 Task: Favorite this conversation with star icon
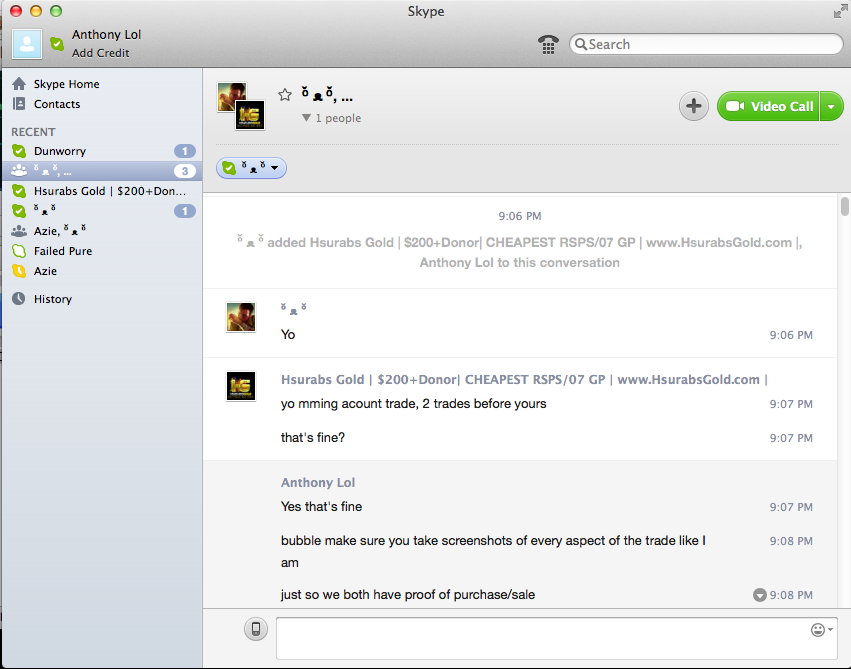coord(285,95)
